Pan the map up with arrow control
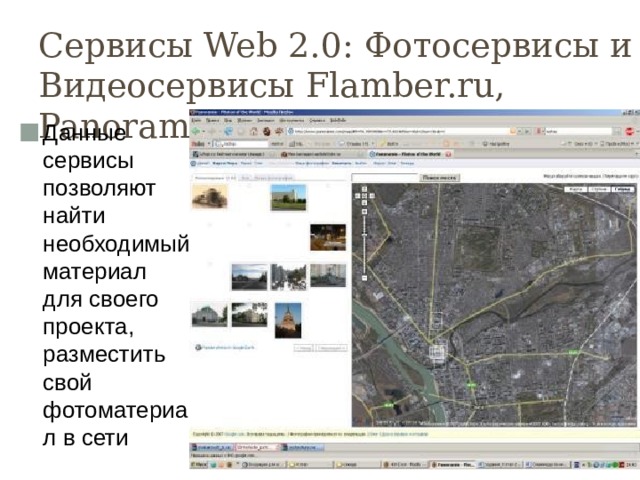Image resolution: width=640 pixels, height=480 pixels. pos(364,189)
